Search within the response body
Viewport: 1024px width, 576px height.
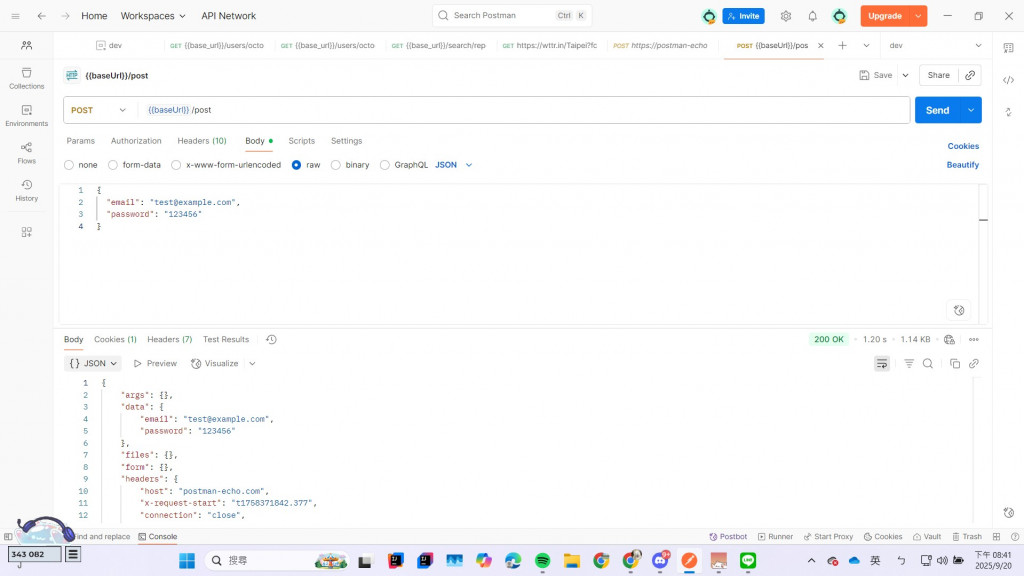(927, 363)
